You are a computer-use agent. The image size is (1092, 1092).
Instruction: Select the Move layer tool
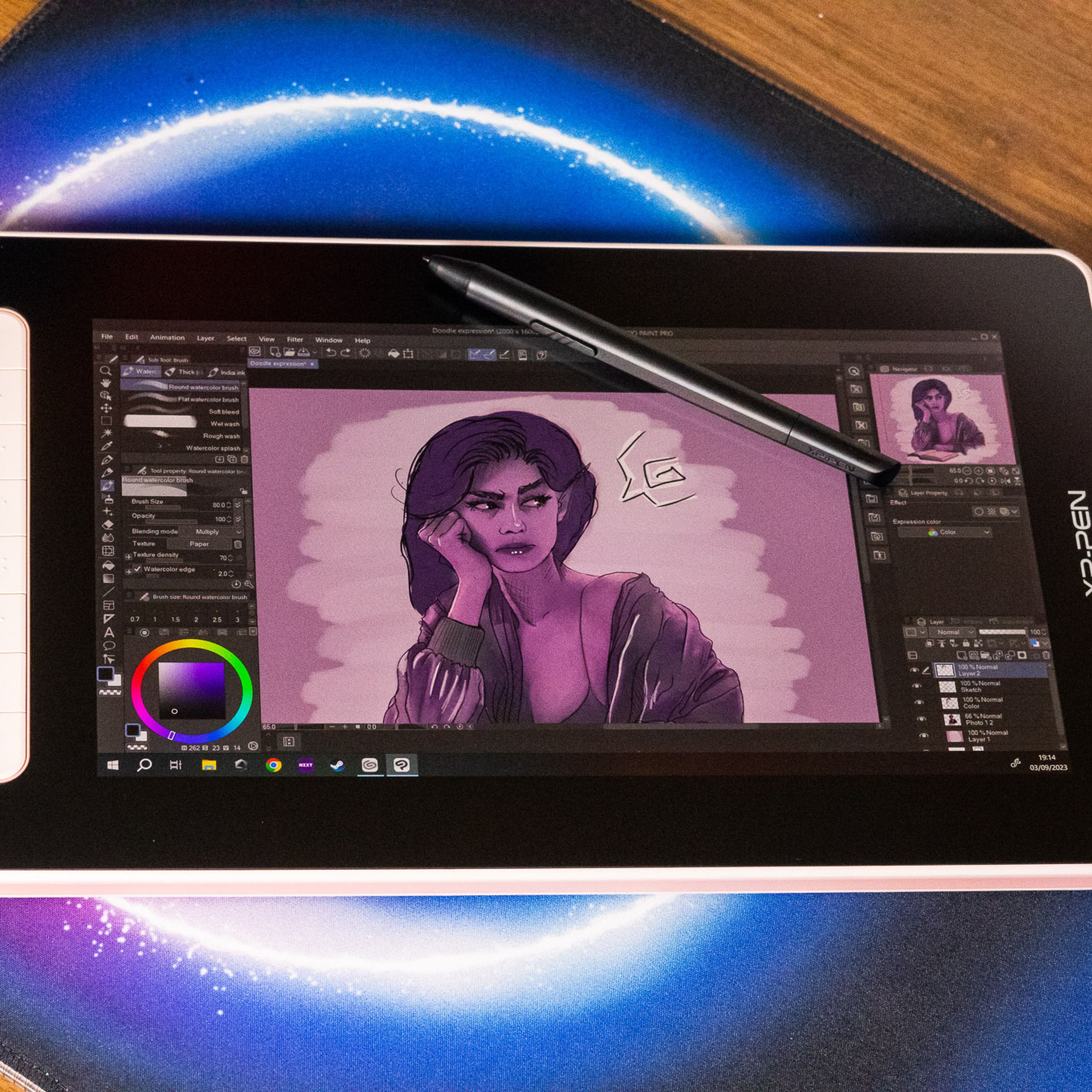pos(106,408)
